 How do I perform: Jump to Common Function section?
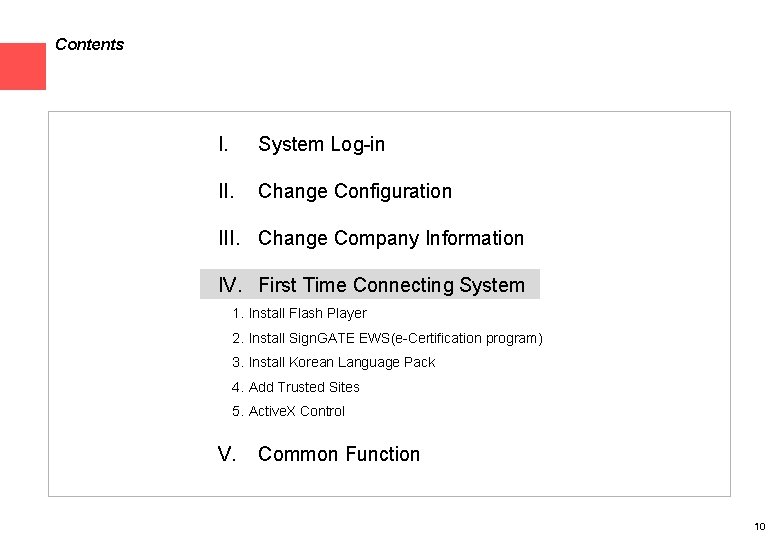click(x=338, y=454)
